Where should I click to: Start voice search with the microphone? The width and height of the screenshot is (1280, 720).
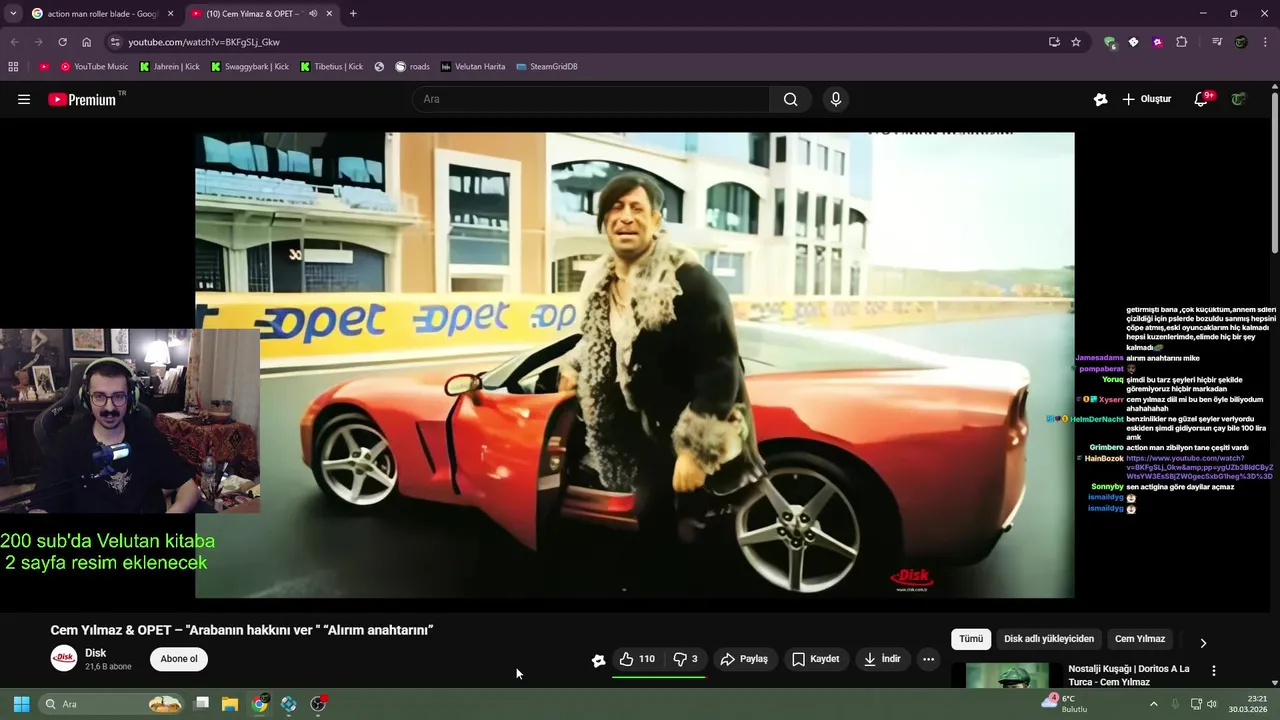(836, 99)
